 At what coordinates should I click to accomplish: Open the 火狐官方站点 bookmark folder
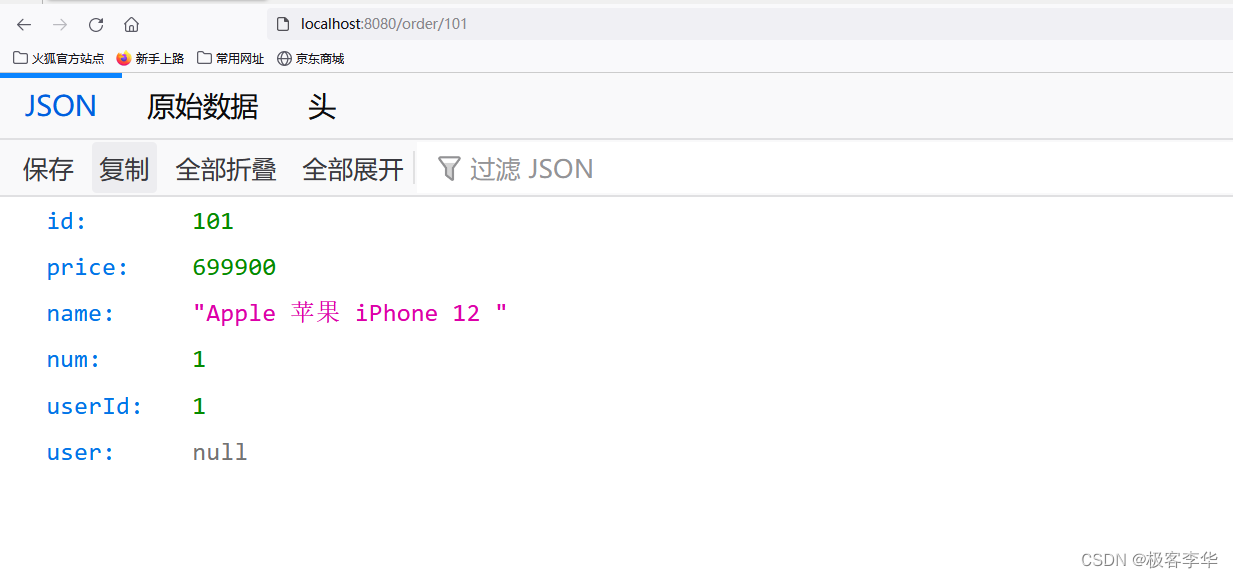pyautogui.click(x=59, y=58)
